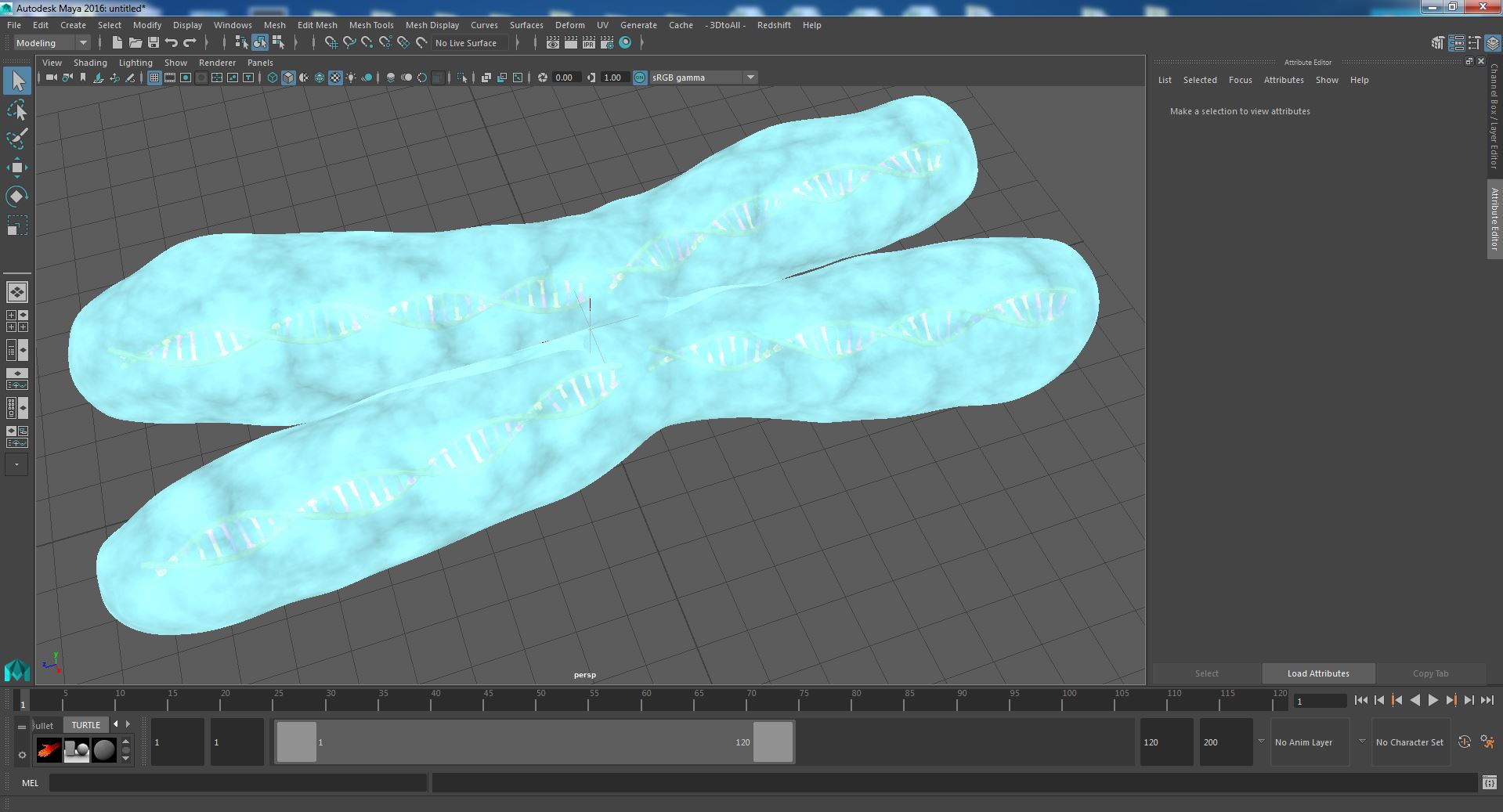The width and height of the screenshot is (1503, 812).
Task: Activate the Move tool
Action: [x=17, y=168]
